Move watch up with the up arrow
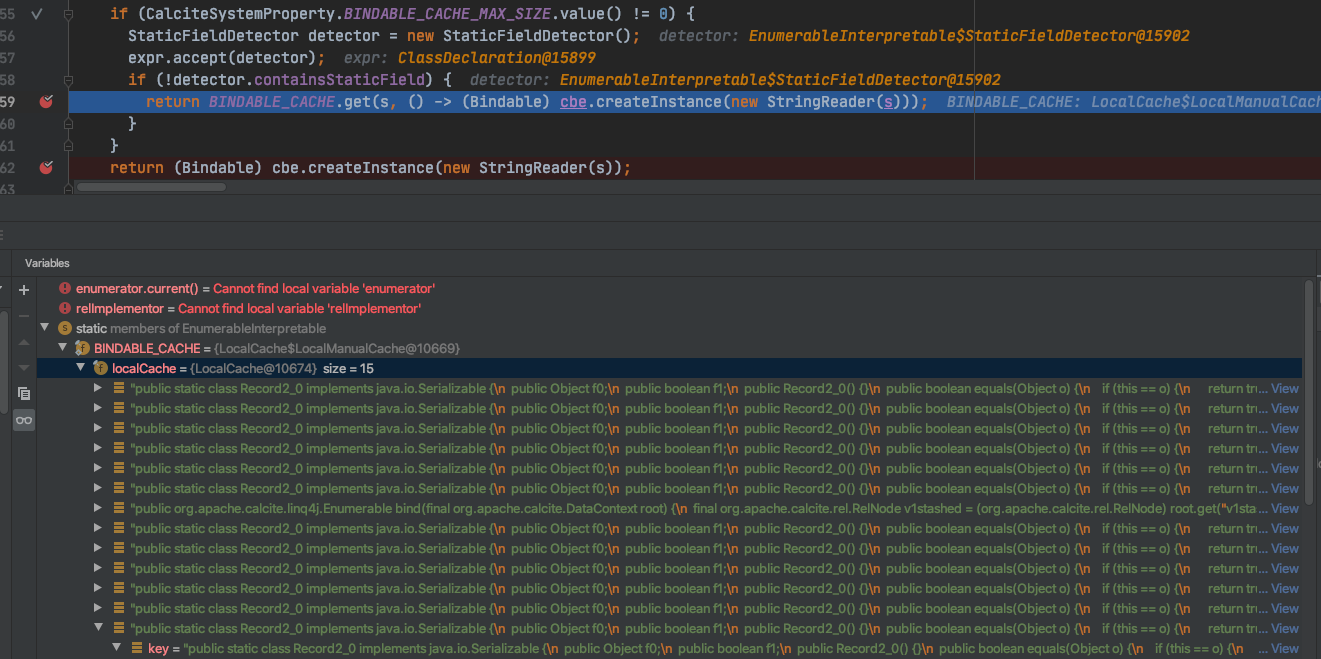The image size is (1321, 659). pyautogui.click(x=24, y=342)
